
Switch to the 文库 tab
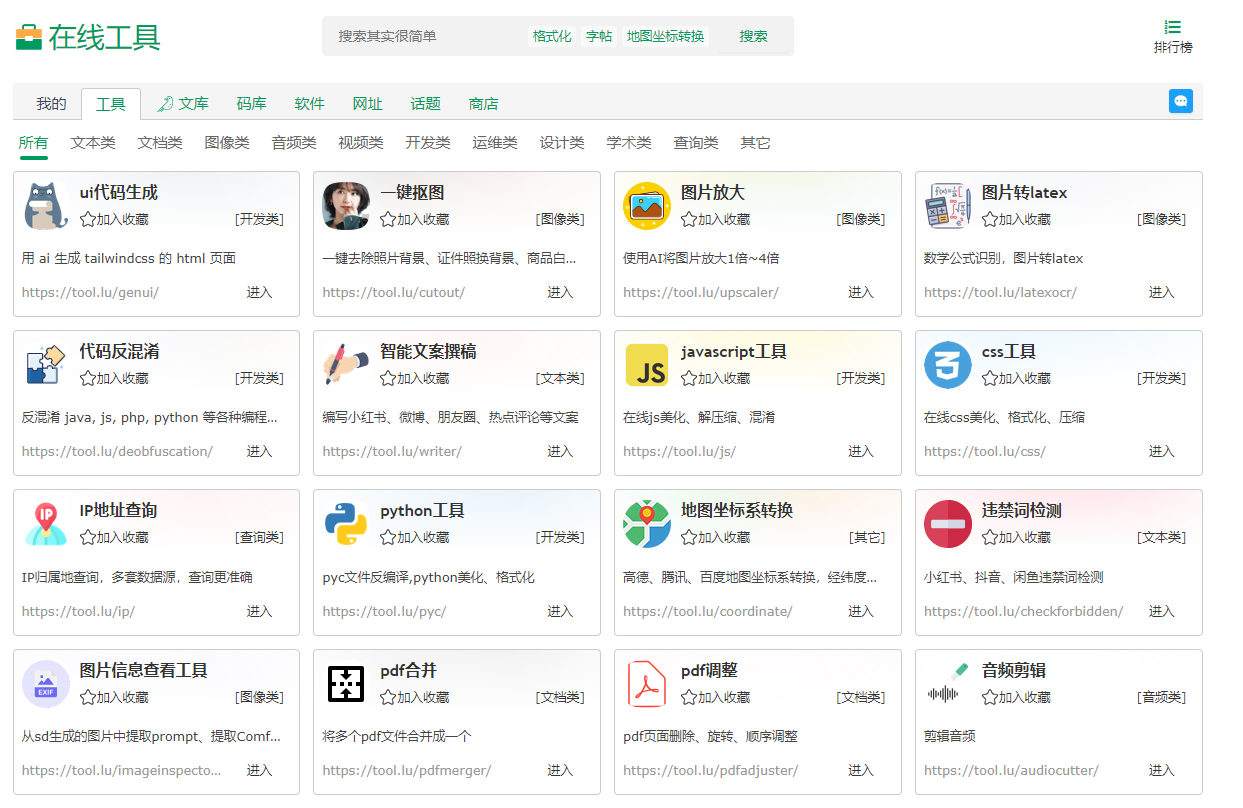(183, 104)
